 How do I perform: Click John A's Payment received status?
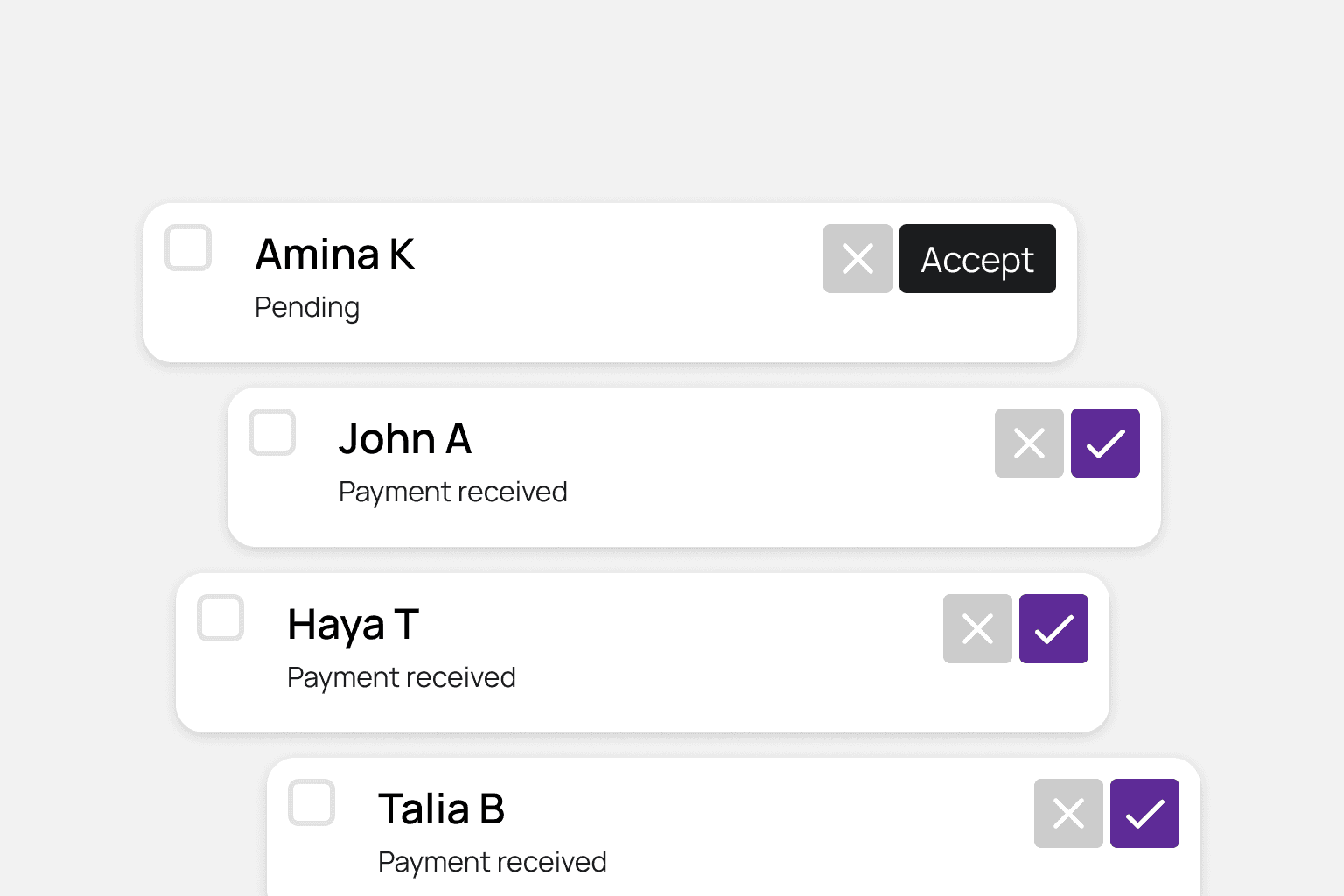tap(453, 493)
